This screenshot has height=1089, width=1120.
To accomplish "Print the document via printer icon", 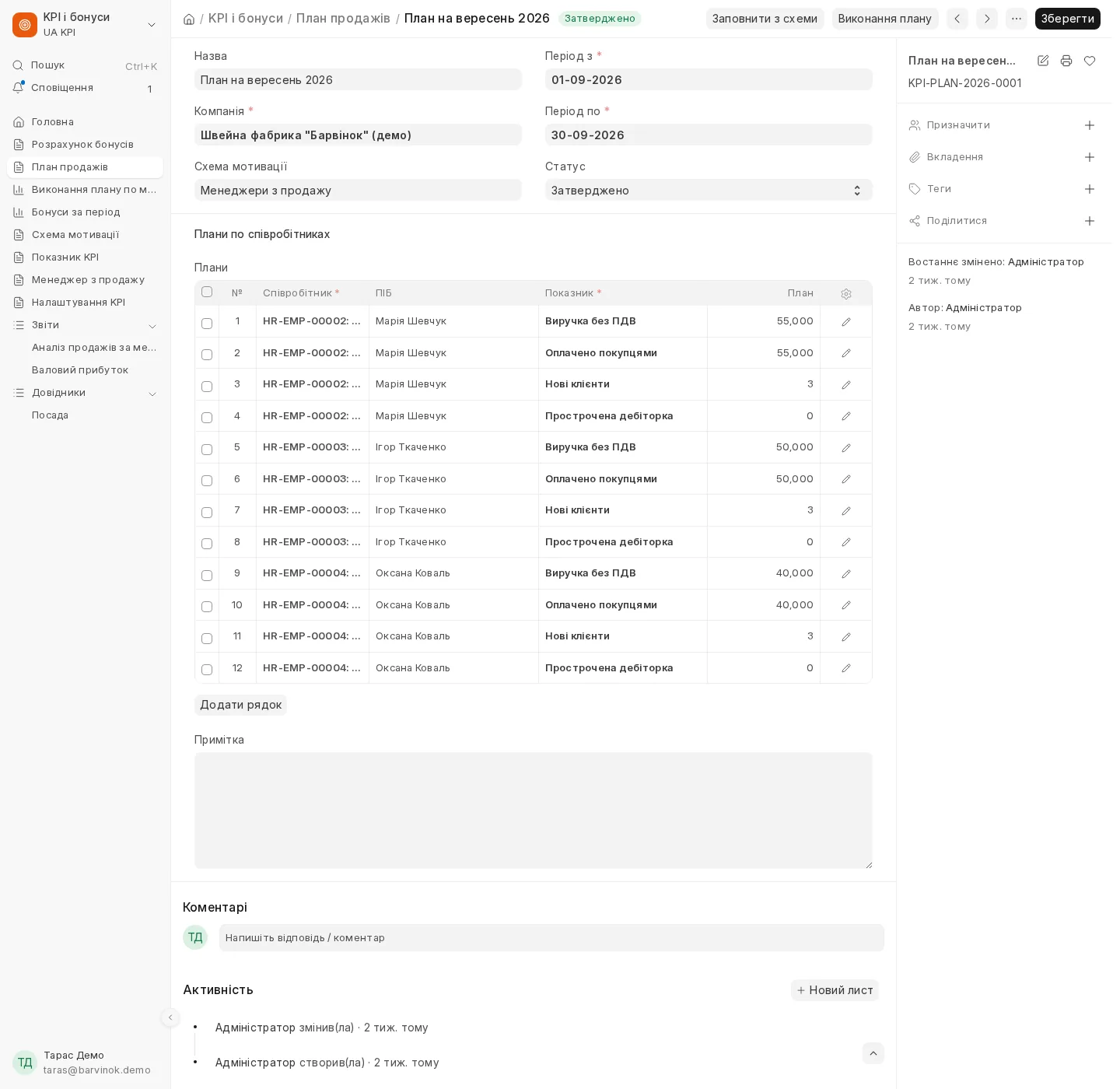I will pos(1066,61).
